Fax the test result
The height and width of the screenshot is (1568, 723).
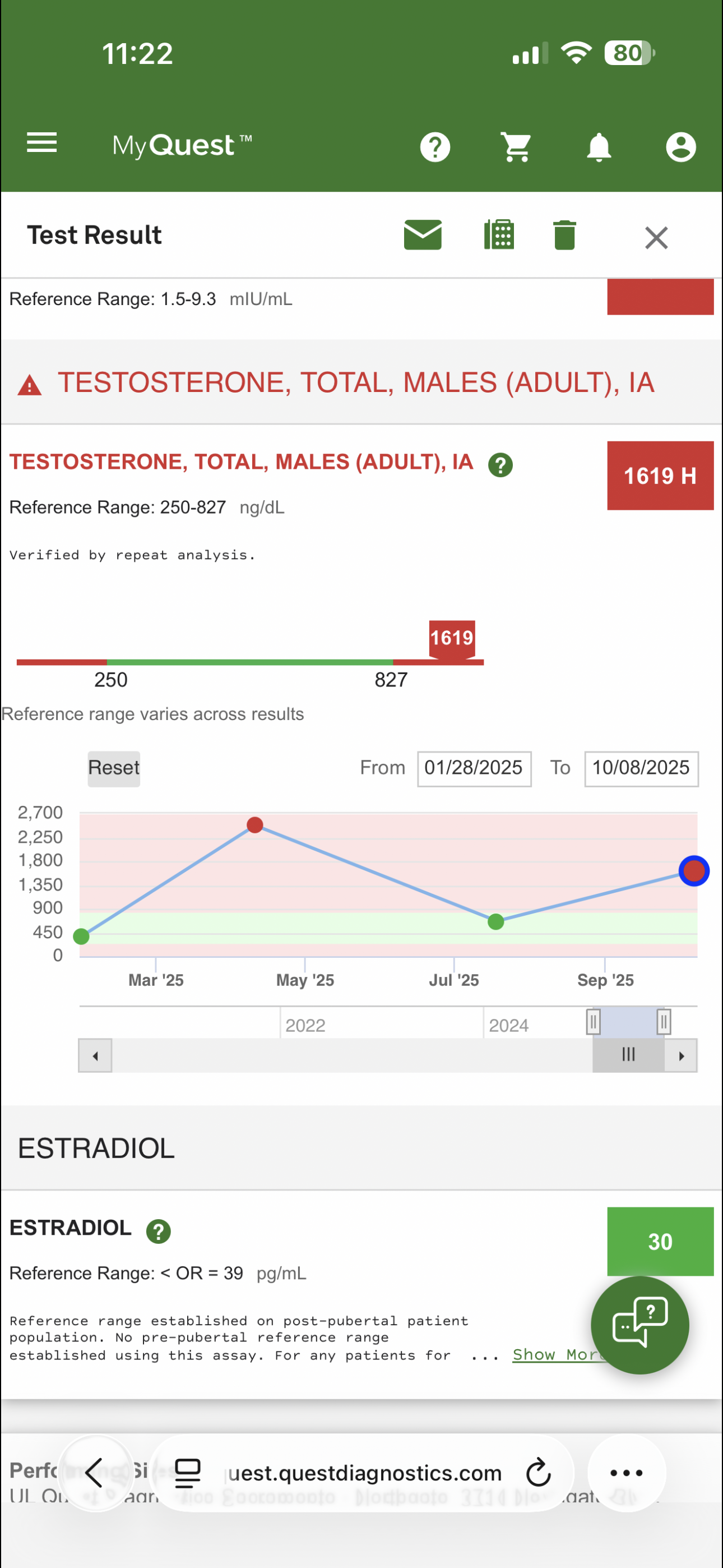coord(499,235)
